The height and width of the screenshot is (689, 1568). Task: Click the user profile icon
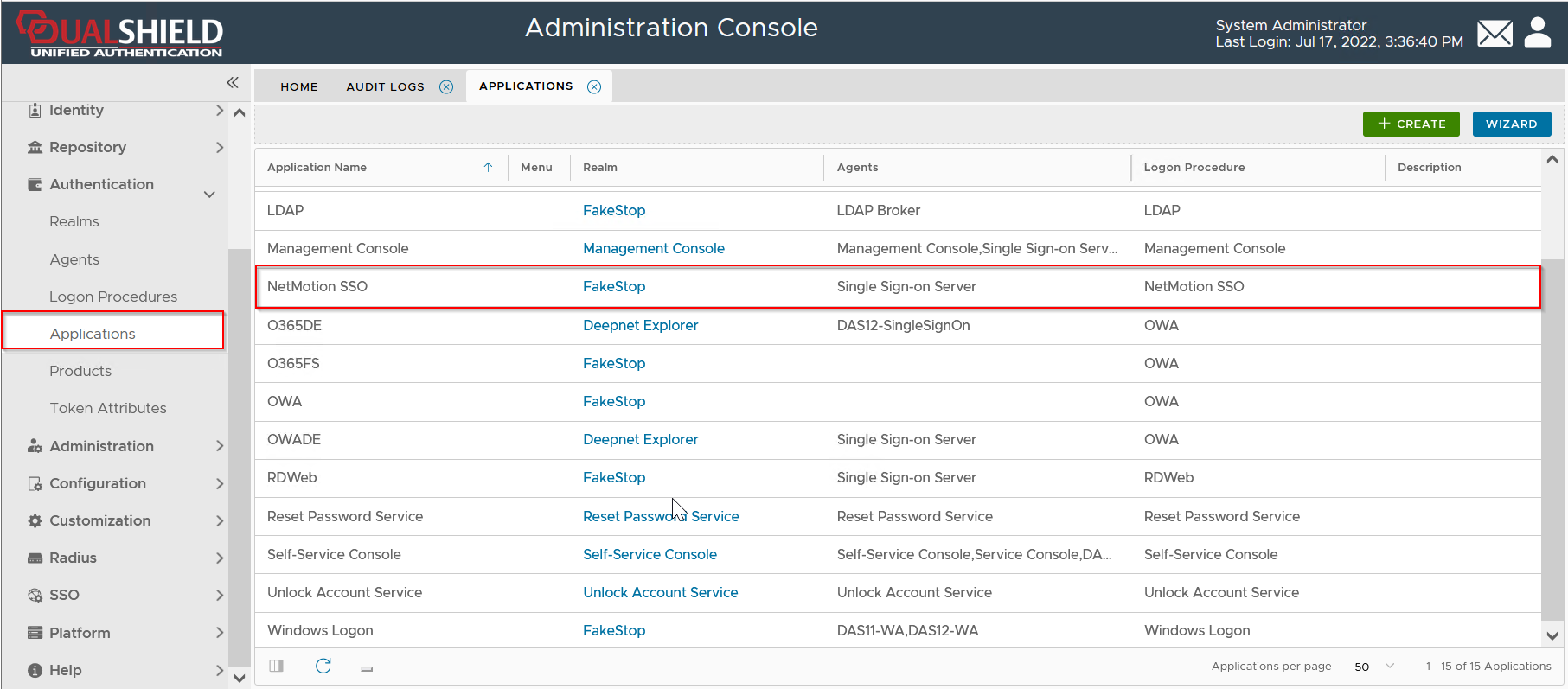pyautogui.click(x=1537, y=33)
